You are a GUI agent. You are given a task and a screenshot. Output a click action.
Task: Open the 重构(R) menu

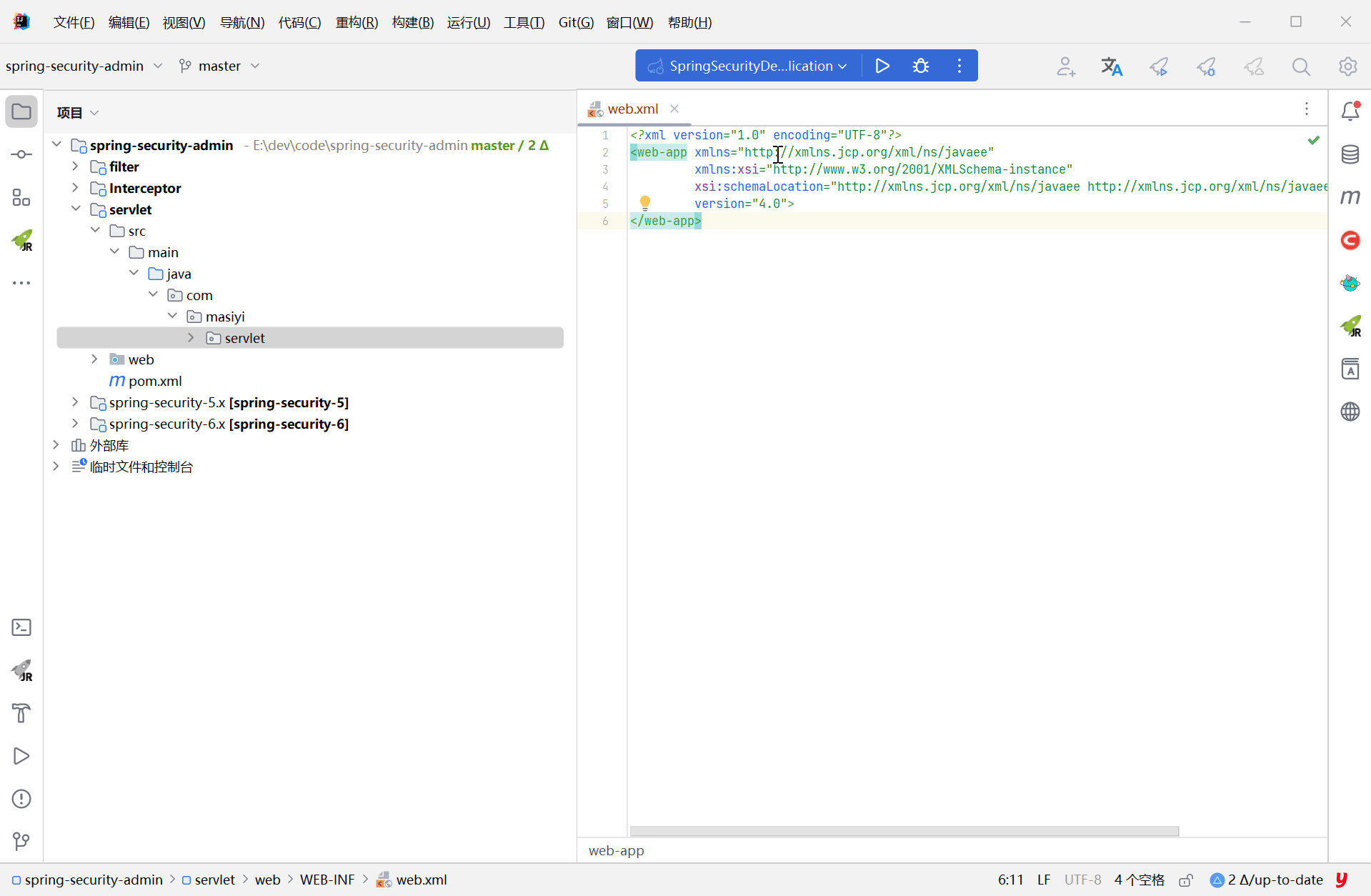point(357,23)
